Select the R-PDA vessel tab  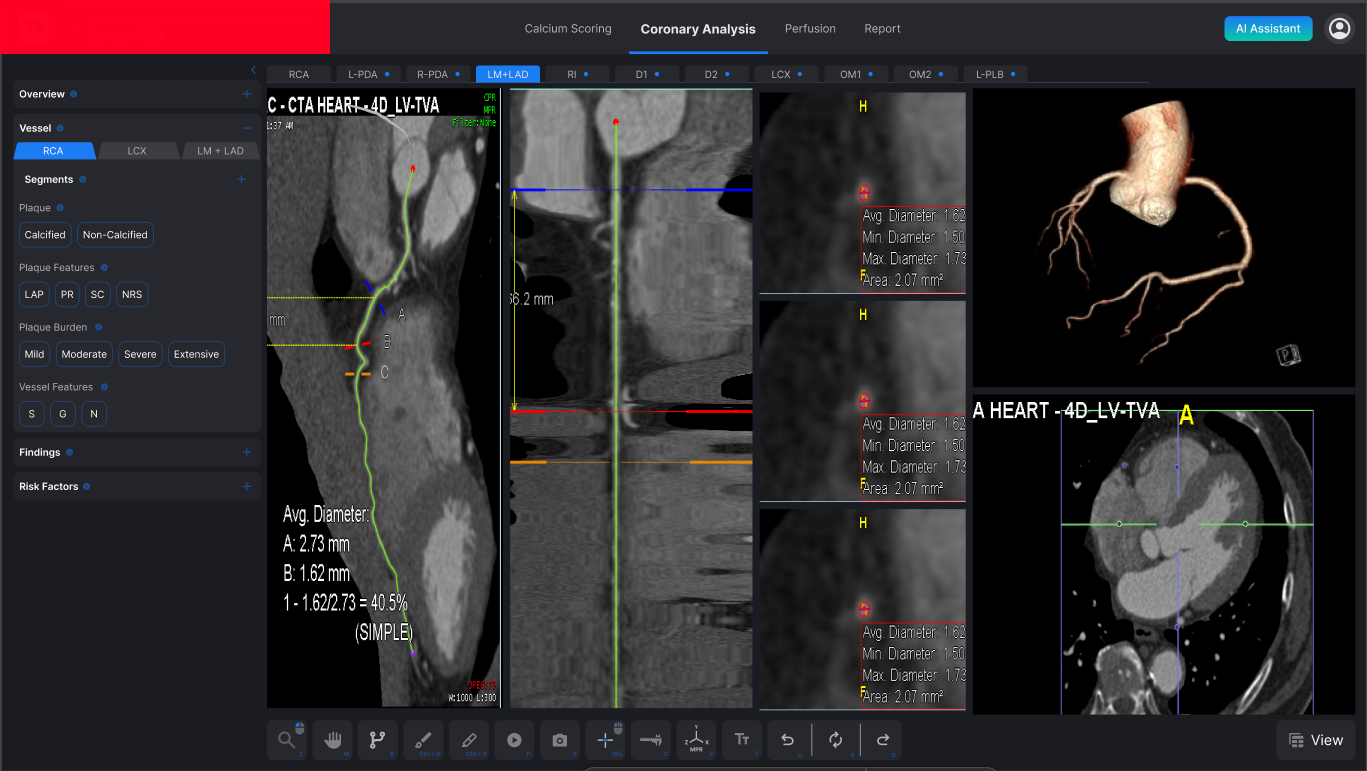(437, 74)
